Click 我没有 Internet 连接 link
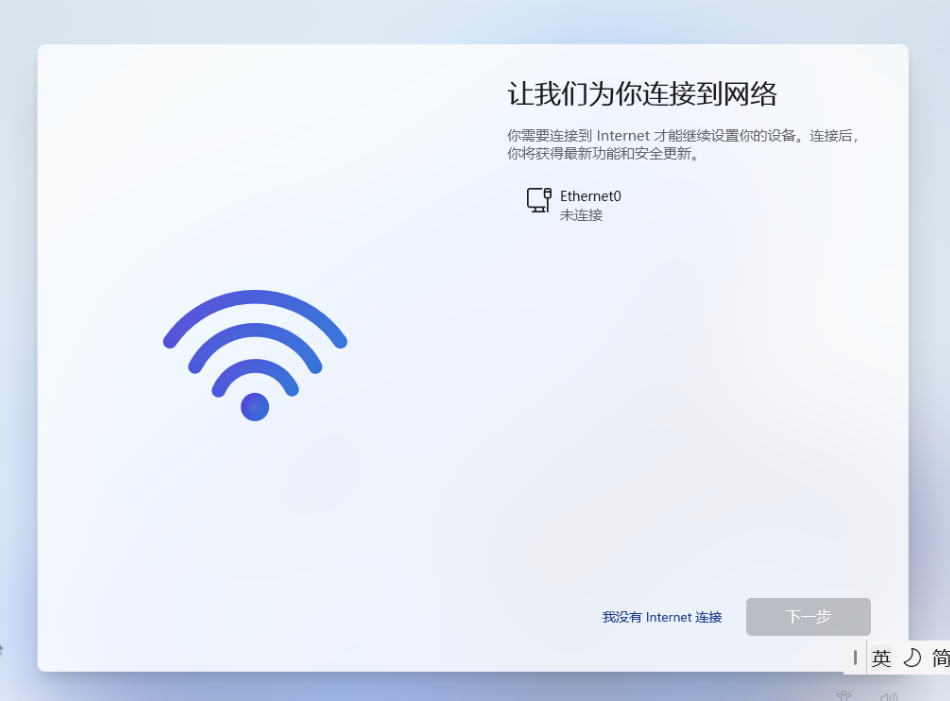 point(662,617)
